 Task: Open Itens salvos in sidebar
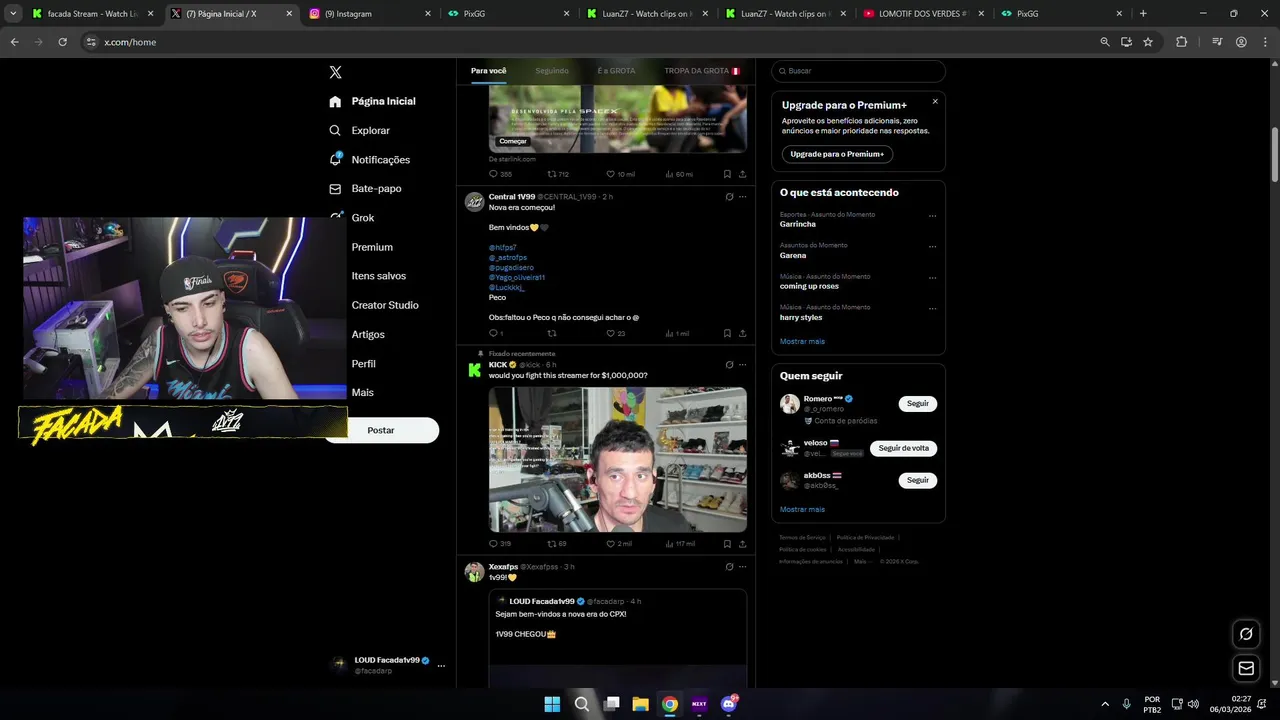click(x=379, y=276)
